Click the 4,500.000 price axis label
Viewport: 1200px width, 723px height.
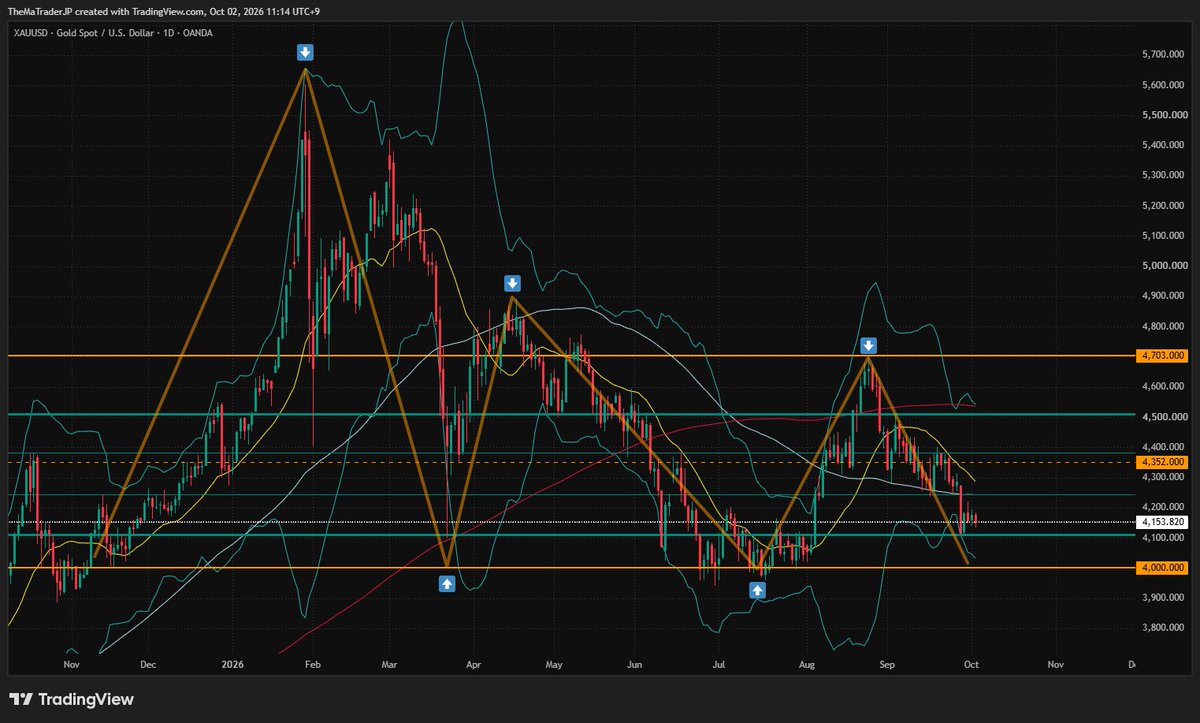1163,417
